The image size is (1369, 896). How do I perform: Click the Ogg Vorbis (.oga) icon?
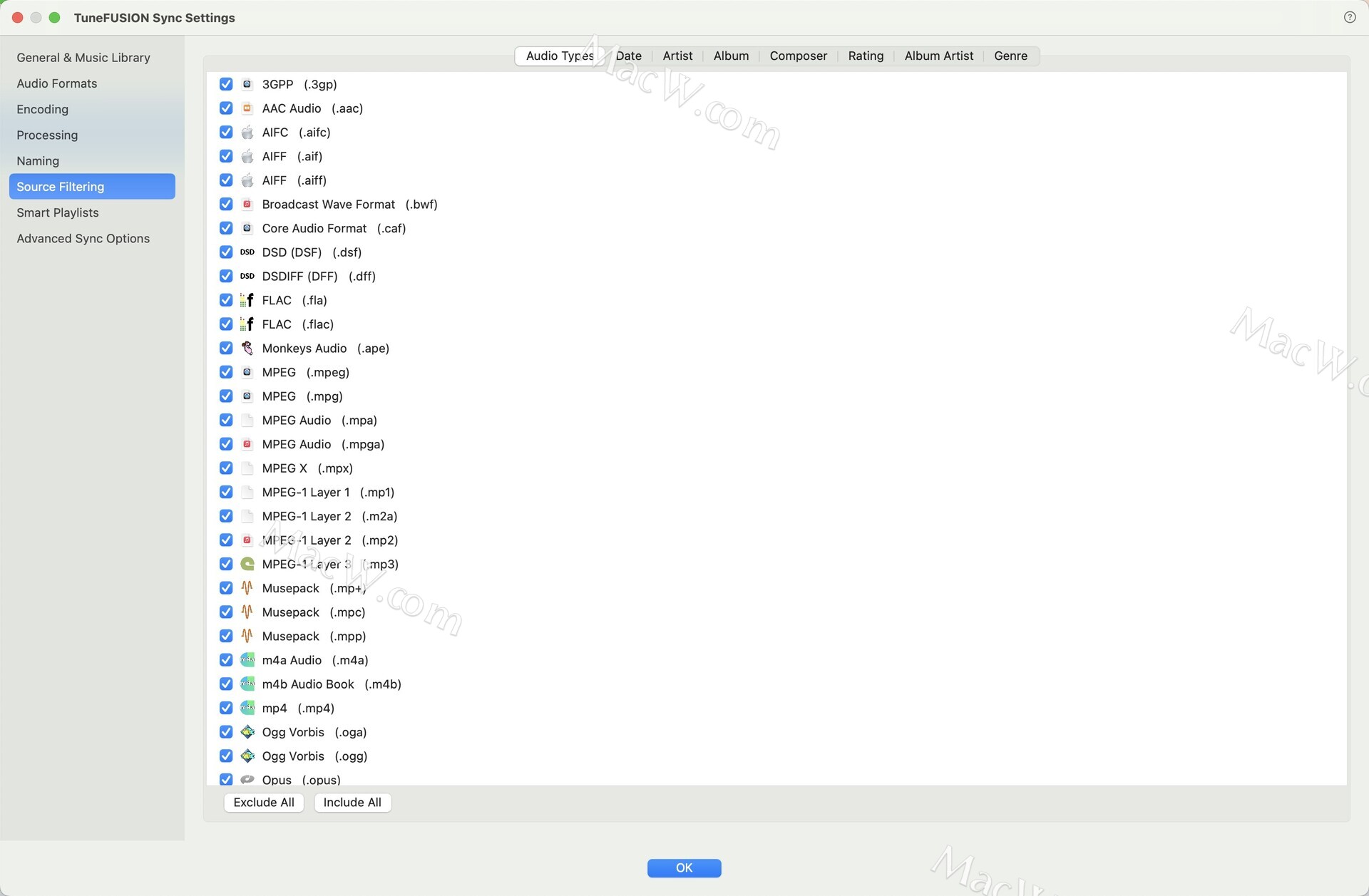point(247,732)
